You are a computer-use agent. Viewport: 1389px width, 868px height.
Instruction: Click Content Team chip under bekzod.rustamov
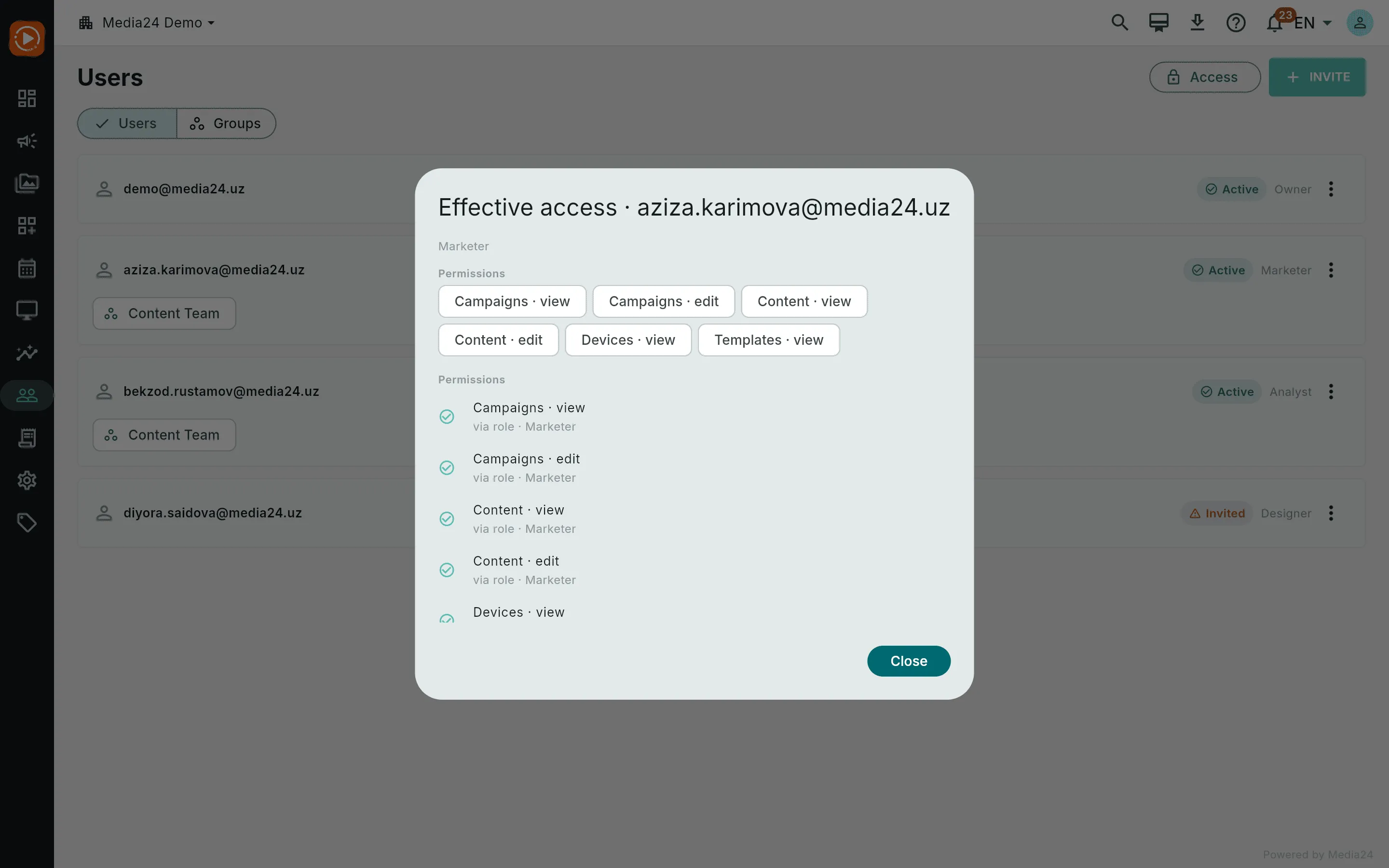pyautogui.click(x=164, y=434)
